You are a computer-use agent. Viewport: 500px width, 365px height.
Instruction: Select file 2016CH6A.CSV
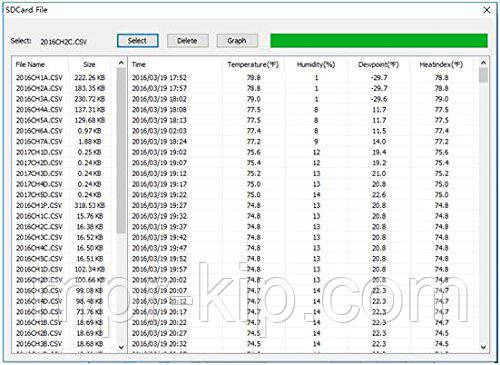(x=39, y=131)
